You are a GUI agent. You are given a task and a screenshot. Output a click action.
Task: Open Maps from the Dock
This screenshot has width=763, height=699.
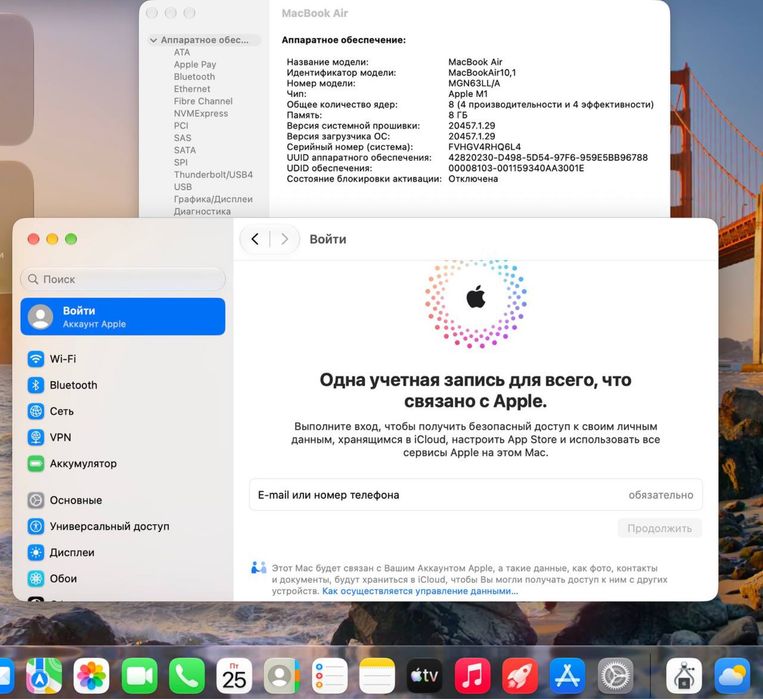[44, 676]
